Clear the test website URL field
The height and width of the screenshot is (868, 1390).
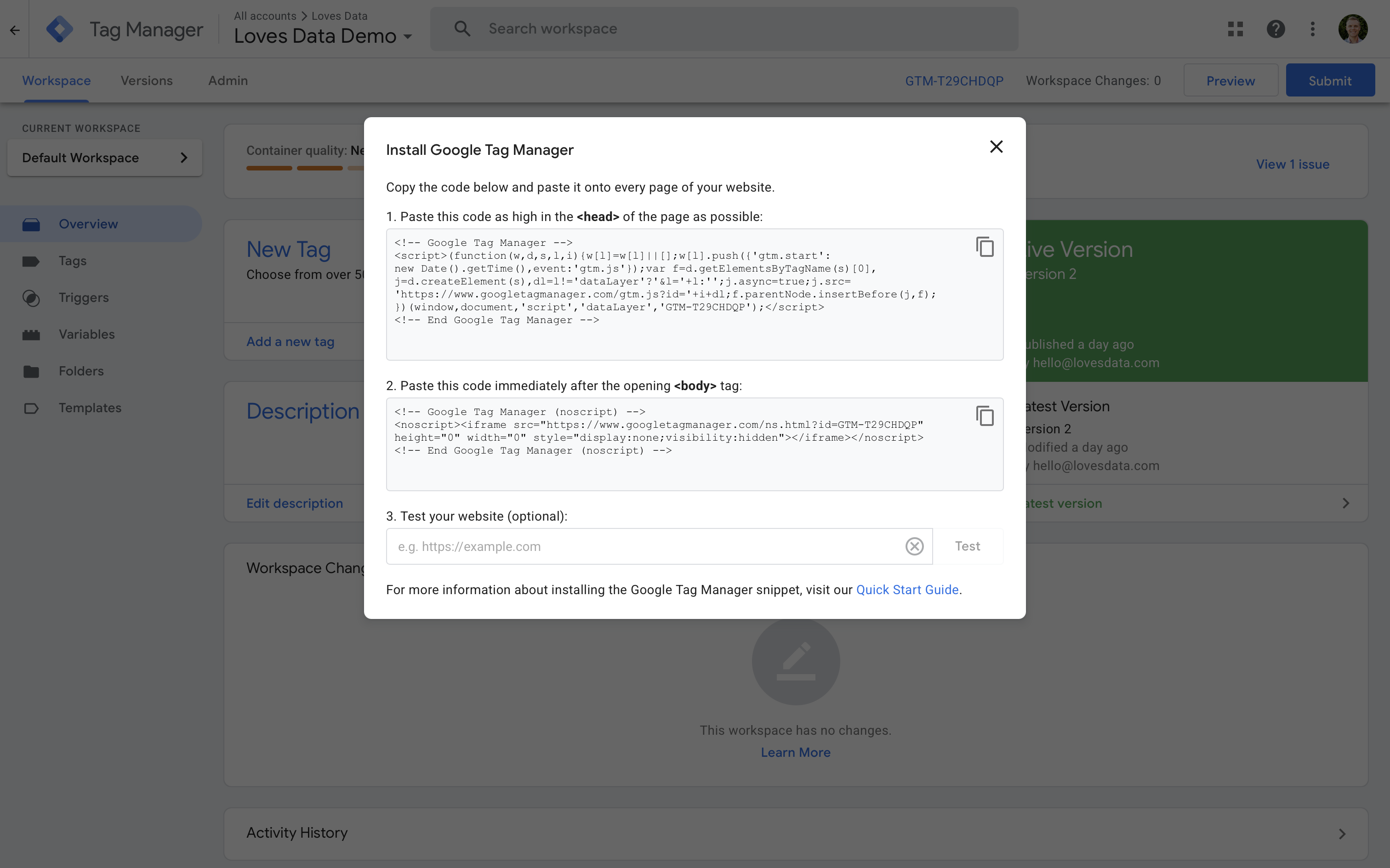point(914,546)
